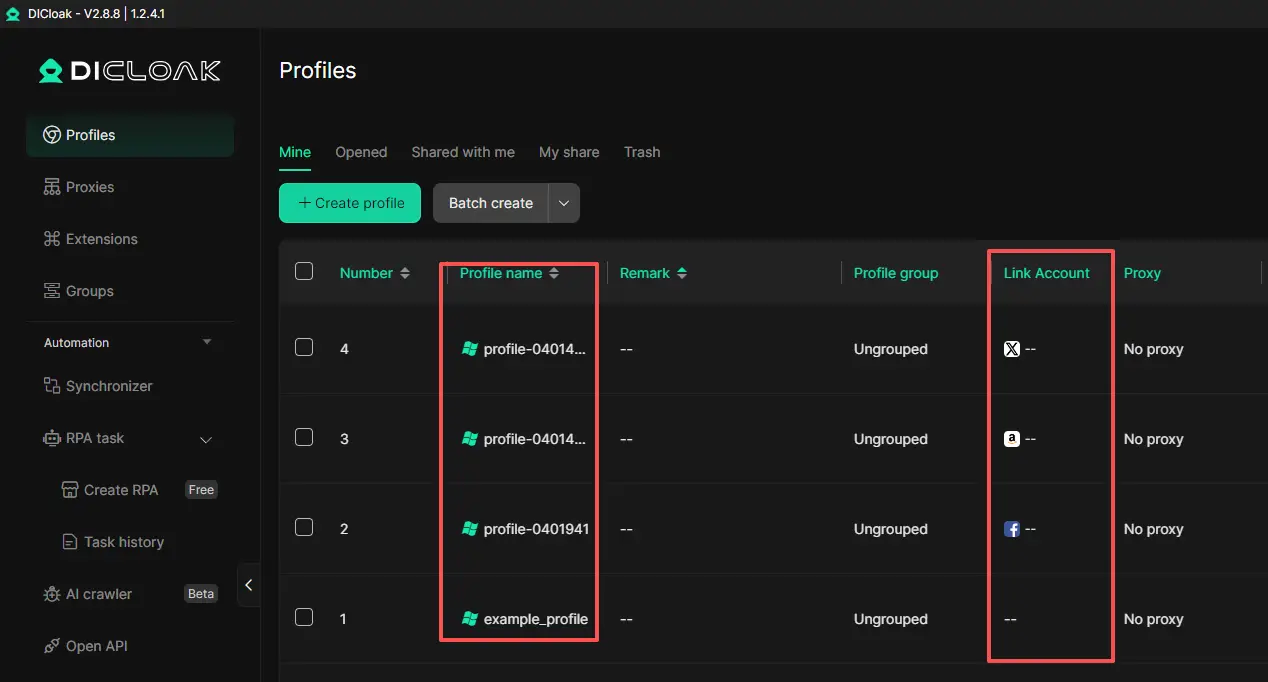Viewport: 1268px width, 682px height.
Task: Switch to the Trash tab
Action: (x=642, y=152)
